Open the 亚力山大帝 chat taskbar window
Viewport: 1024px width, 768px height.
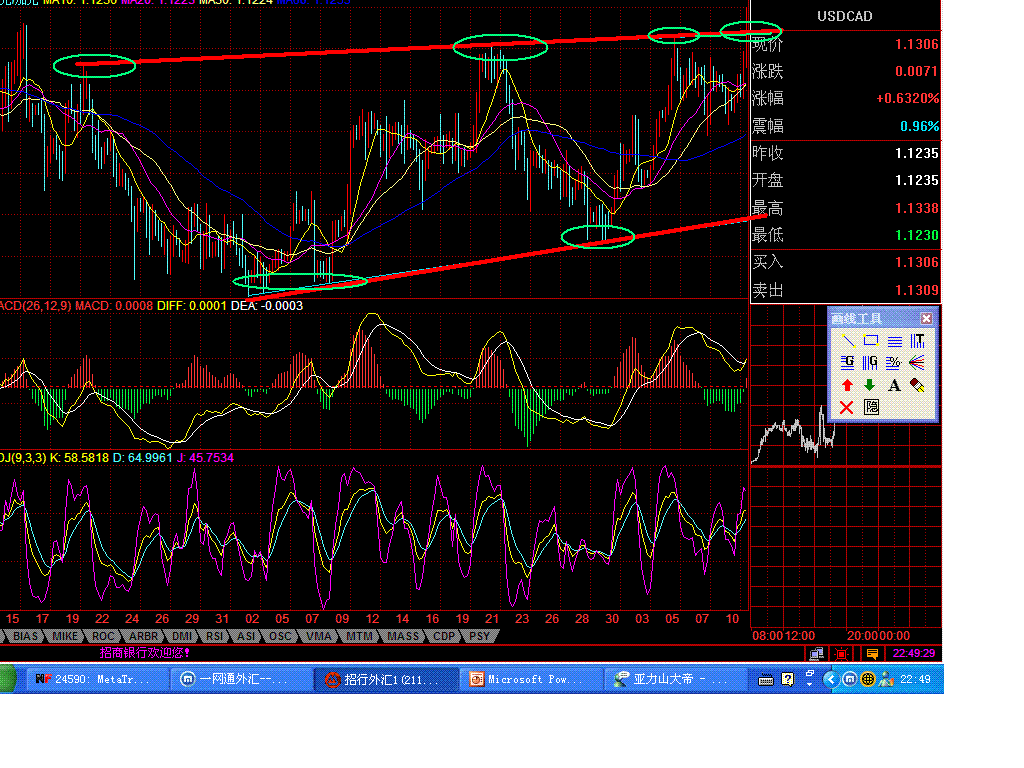(673, 679)
